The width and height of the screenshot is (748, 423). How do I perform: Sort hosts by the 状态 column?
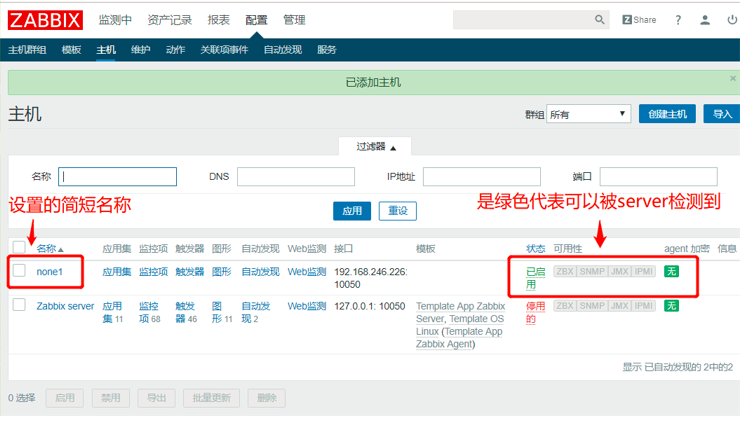coord(535,248)
